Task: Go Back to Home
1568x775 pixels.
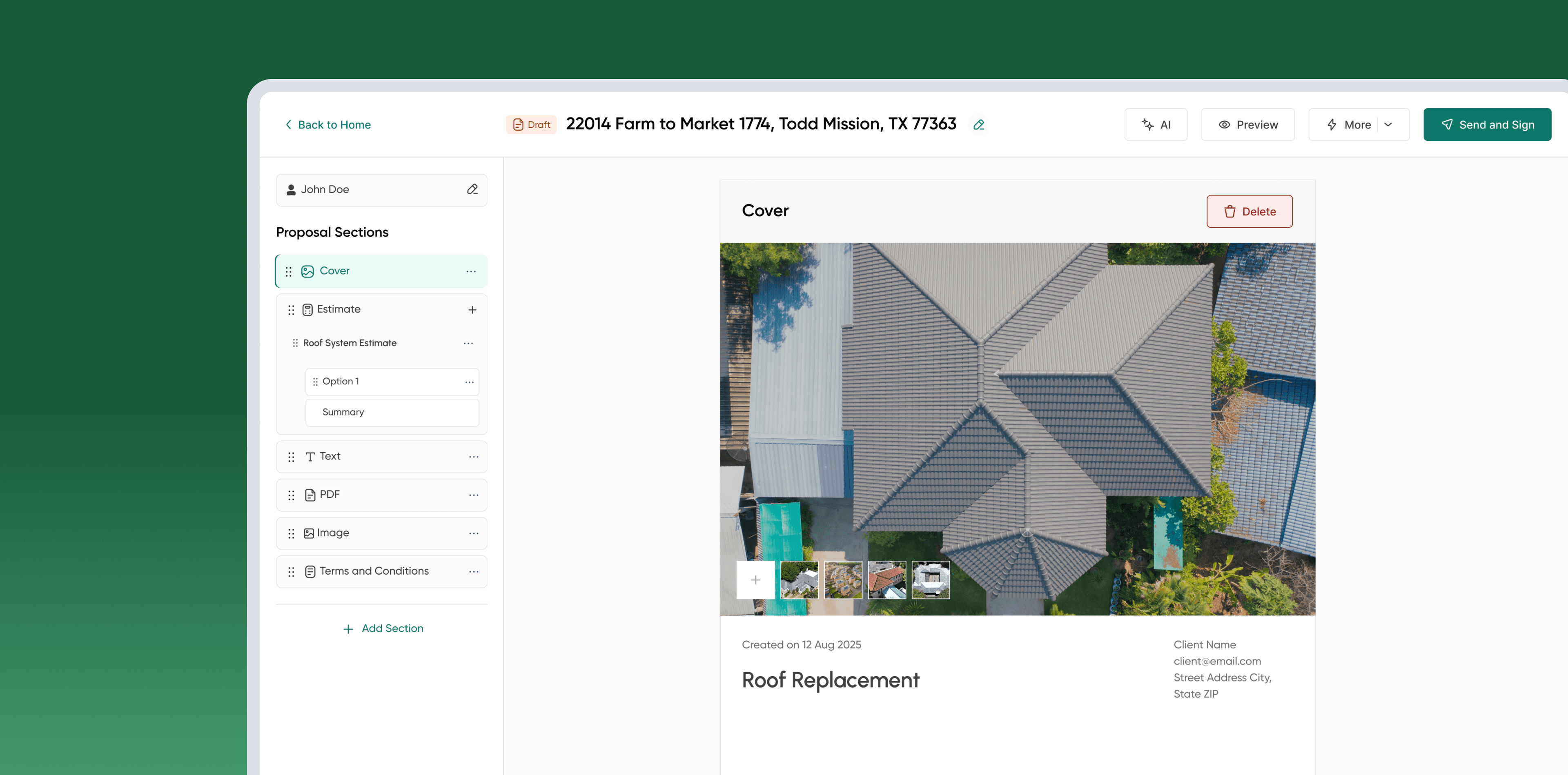Action: click(327, 125)
